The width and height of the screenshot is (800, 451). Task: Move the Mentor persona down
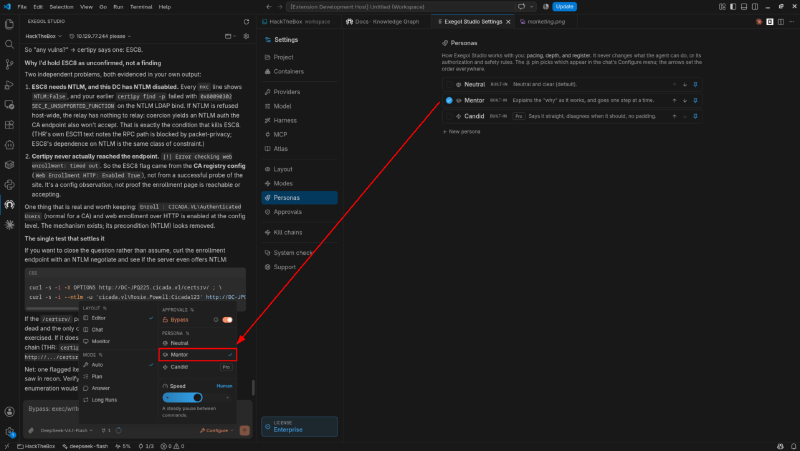coord(685,101)
